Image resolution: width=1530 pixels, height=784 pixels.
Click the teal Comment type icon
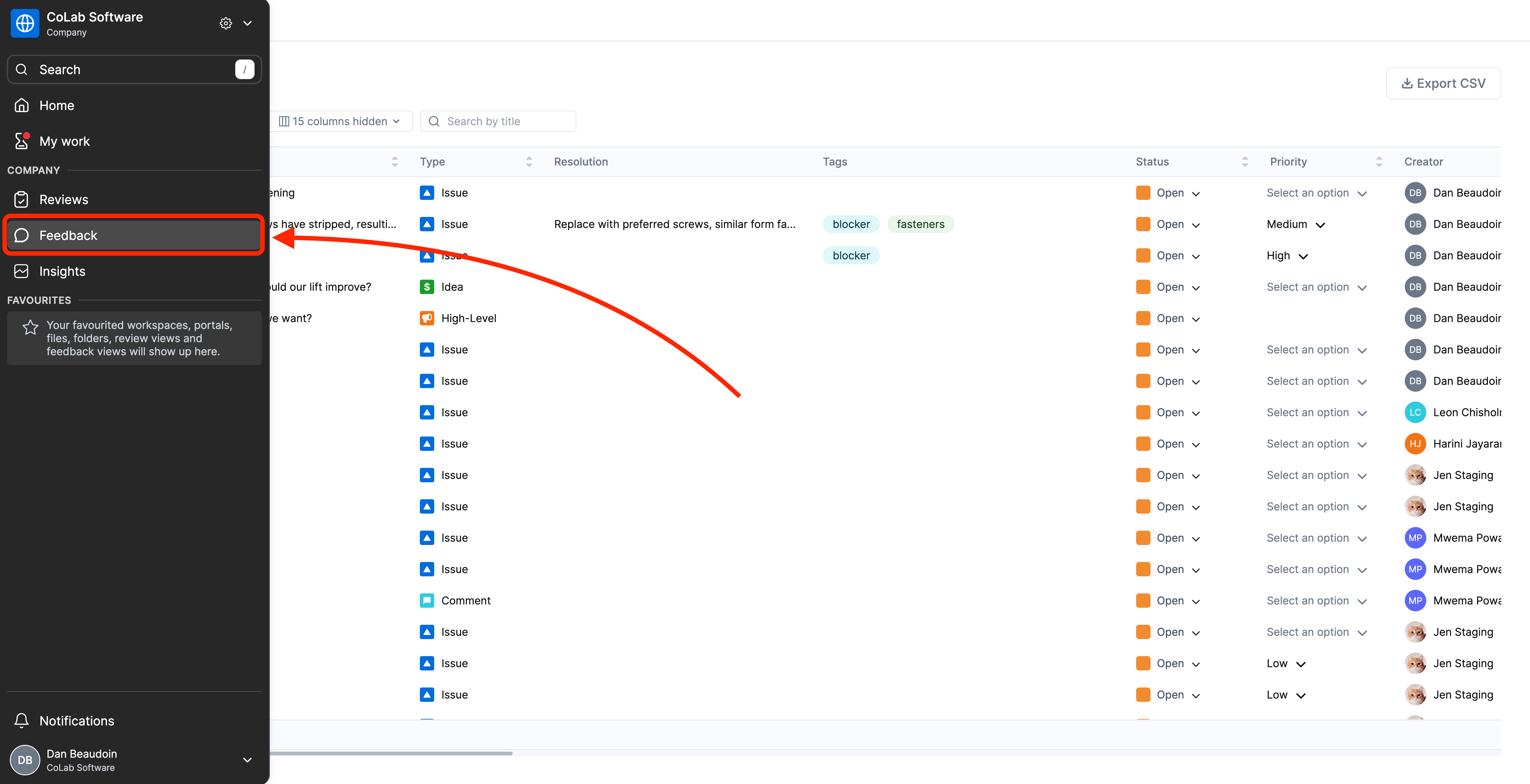click(426, 601)
